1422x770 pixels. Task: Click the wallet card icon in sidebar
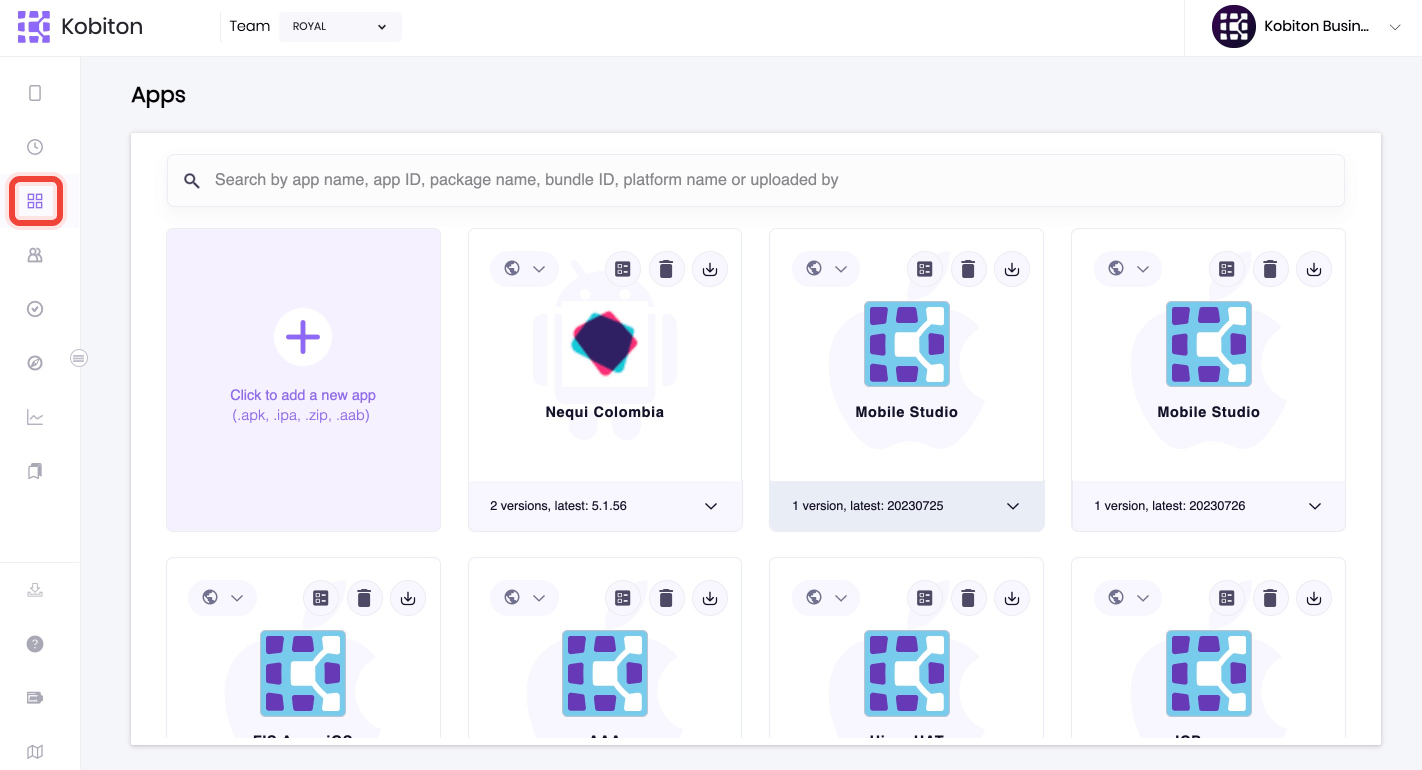(x=35, y=698)
